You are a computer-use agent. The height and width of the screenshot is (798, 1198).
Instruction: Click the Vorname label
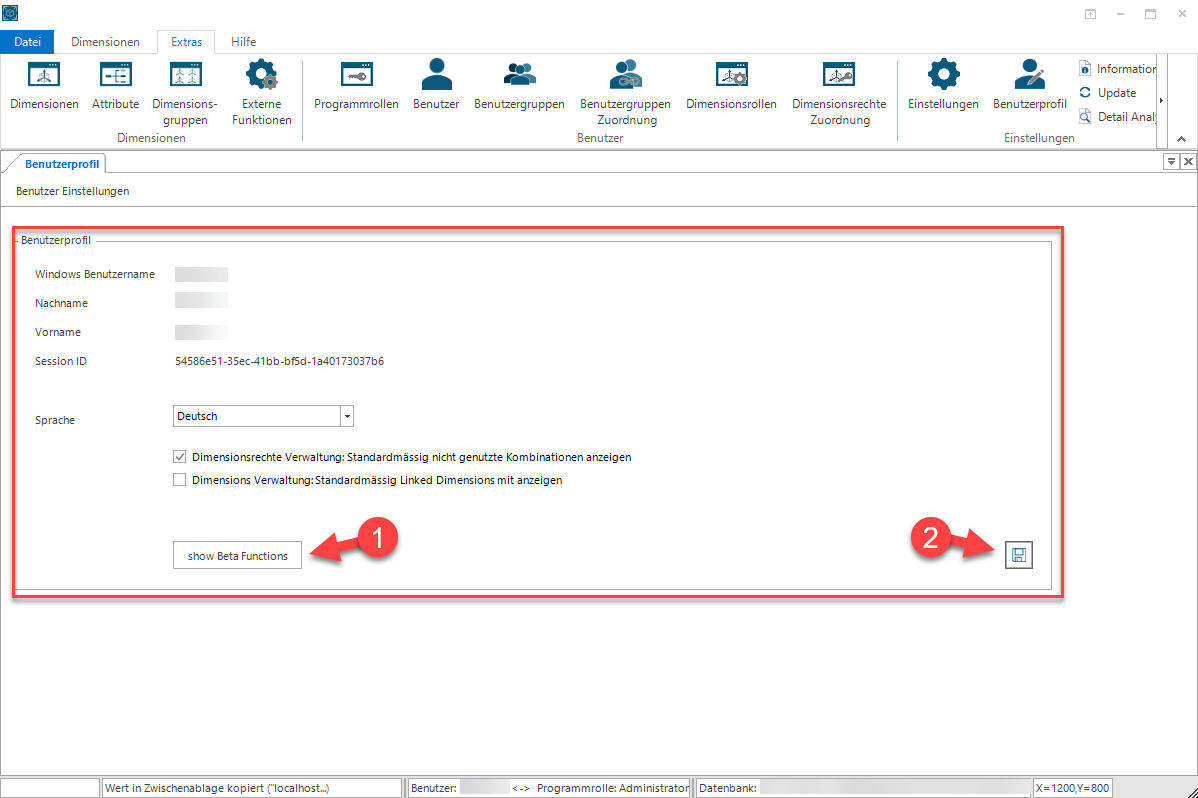click(x=58, y=332)
